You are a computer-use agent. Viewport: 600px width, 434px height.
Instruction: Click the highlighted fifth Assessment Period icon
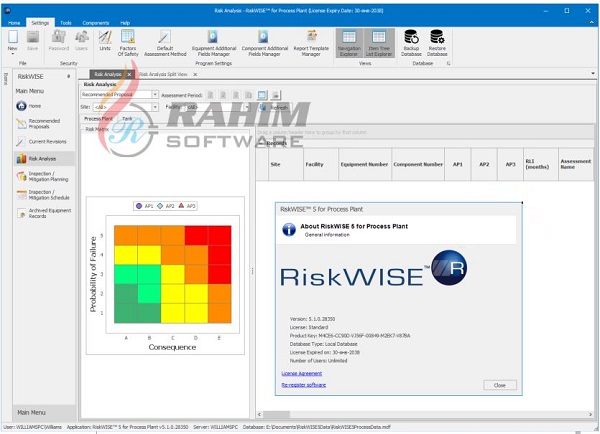click(262, 95)
